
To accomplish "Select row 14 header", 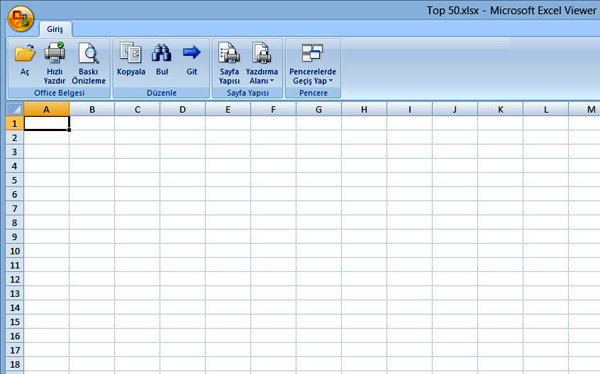I will 15,307.
